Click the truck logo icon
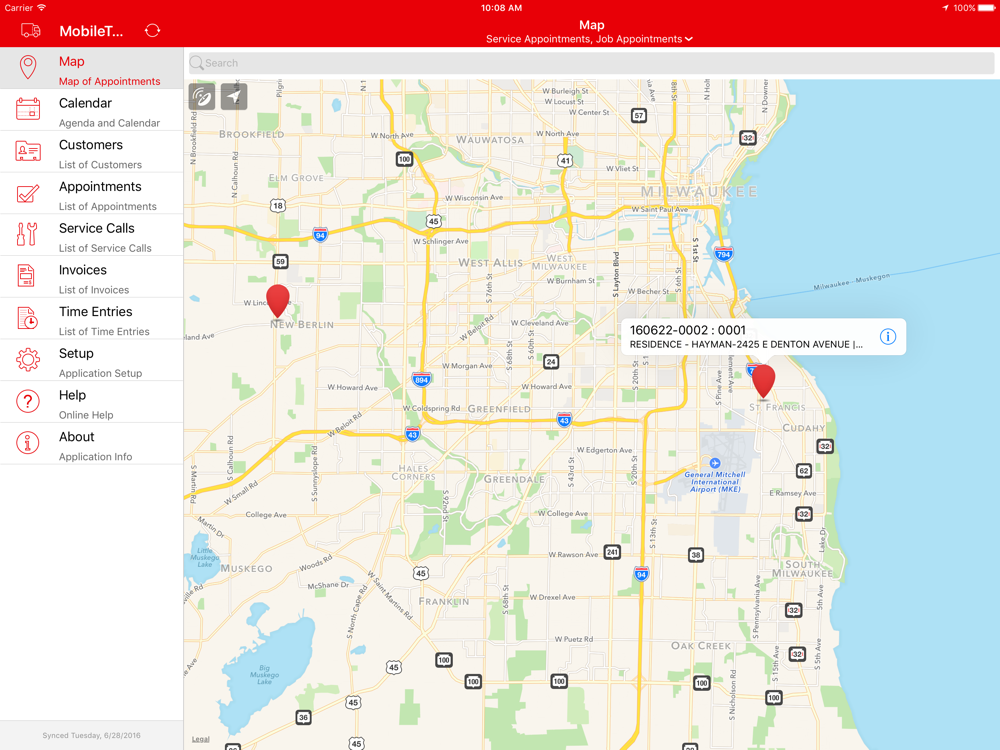The height and width of the screenshot is (750, 1000). 31,31
